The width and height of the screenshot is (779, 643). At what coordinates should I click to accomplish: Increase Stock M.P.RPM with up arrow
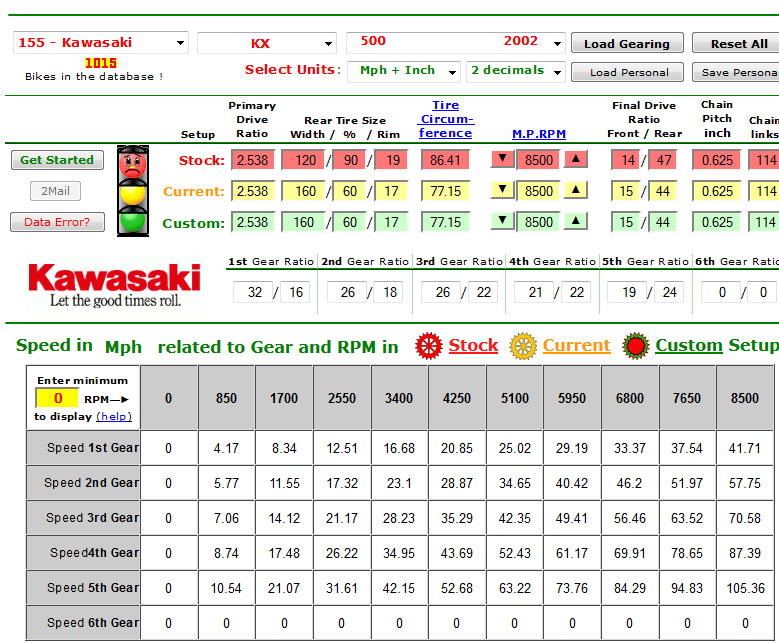[575, 159]
